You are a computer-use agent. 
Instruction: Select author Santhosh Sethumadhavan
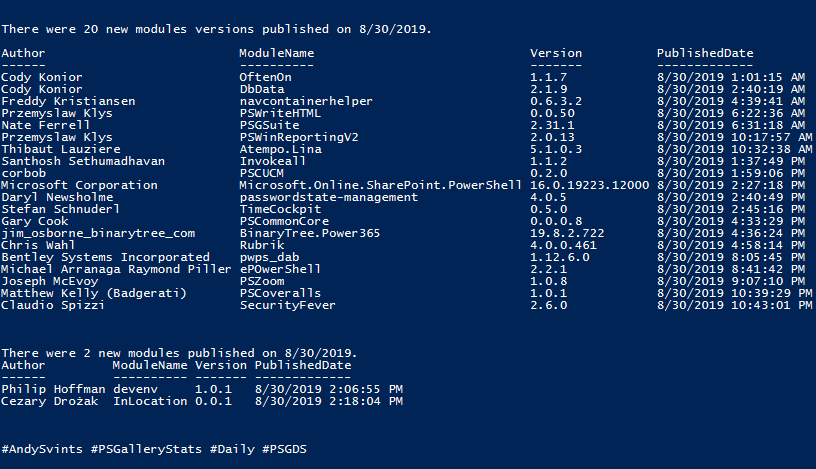click(83, 161)
